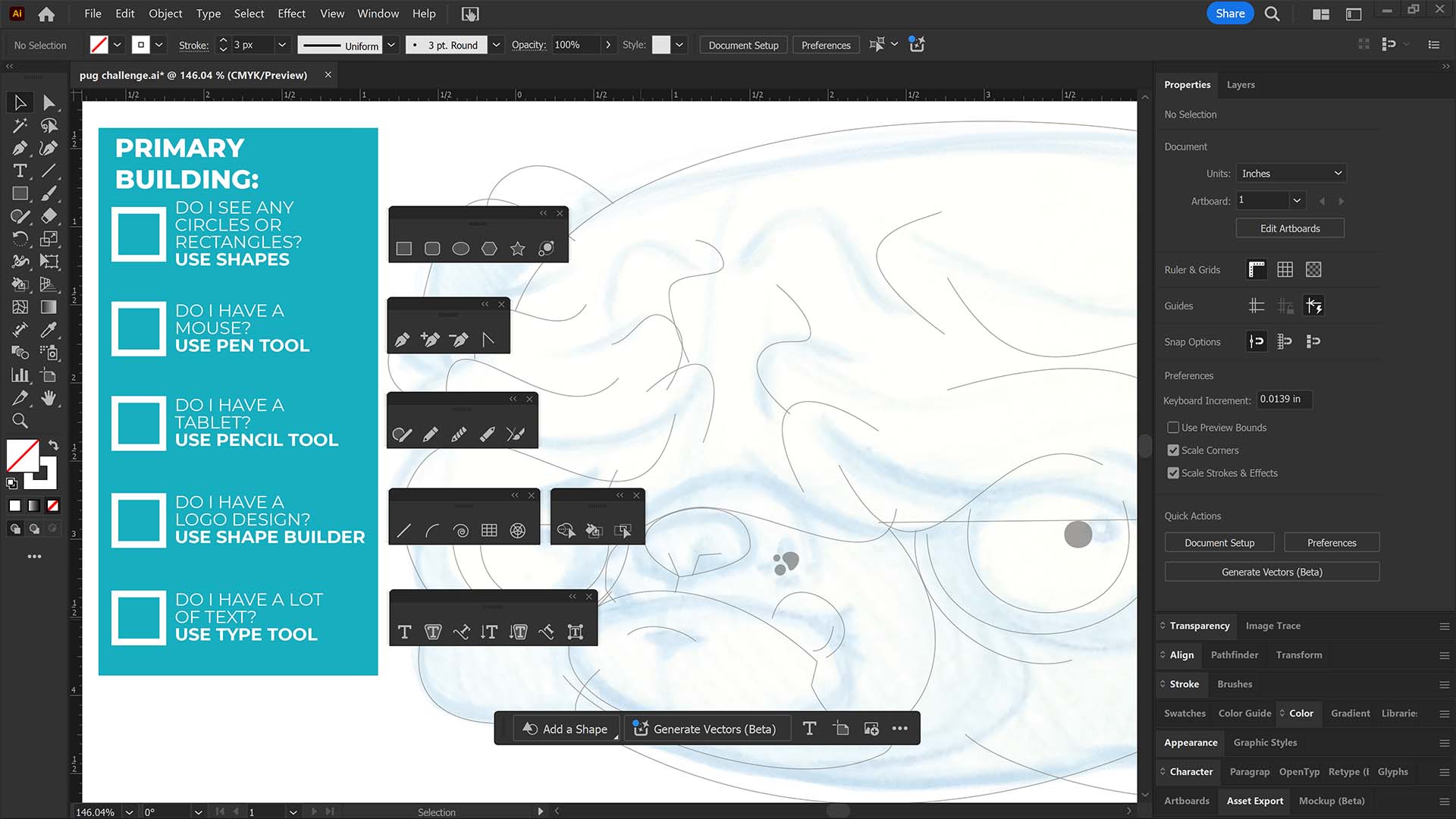The height and width of the screenshot is (819, 1456).
Task: Choose the Magic Wand tool
Action: (x=20, y=125)
